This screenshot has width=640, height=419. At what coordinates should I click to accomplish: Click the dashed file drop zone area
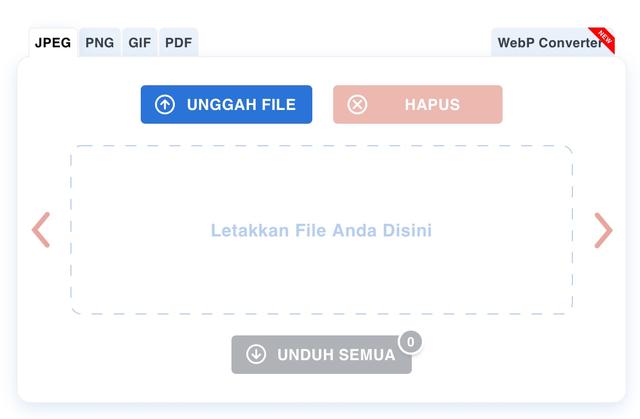[322, 230]
